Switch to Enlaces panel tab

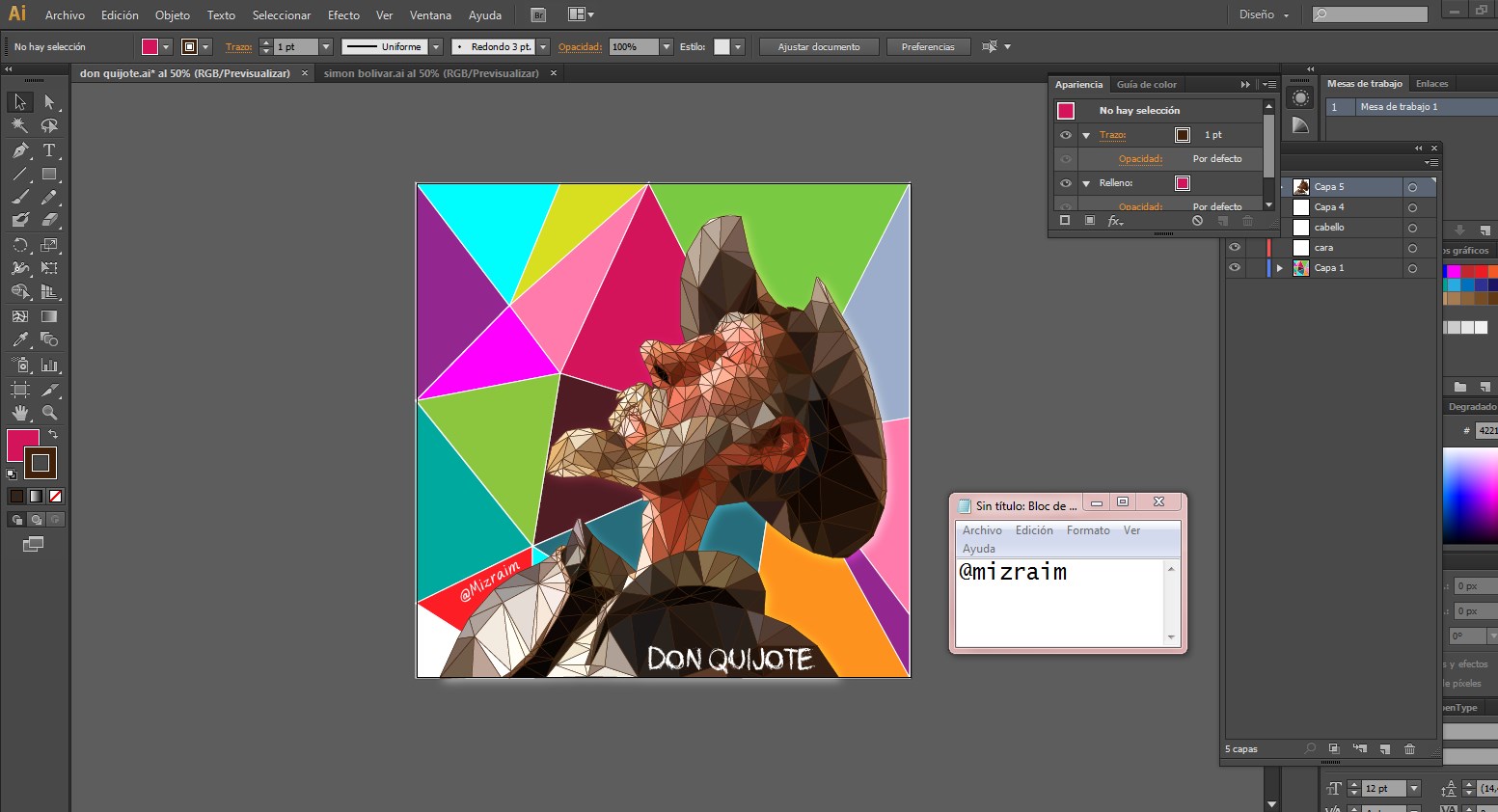point(1431,84)
